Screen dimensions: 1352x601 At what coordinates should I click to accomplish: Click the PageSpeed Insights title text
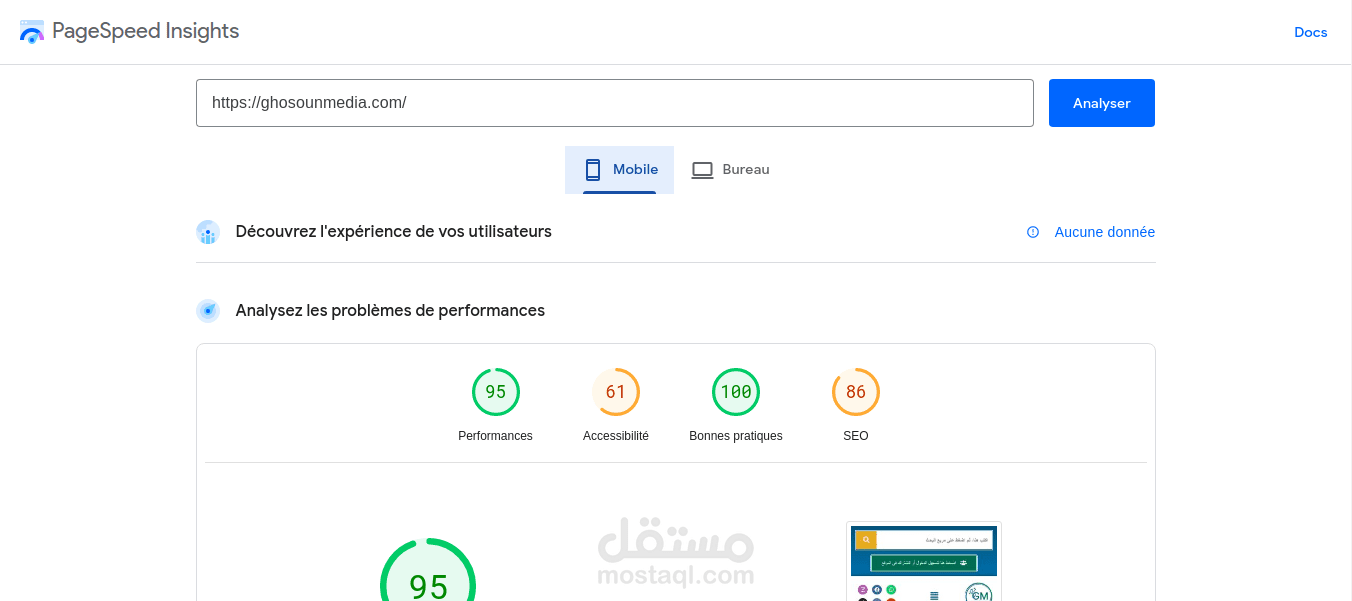point(146,31)
